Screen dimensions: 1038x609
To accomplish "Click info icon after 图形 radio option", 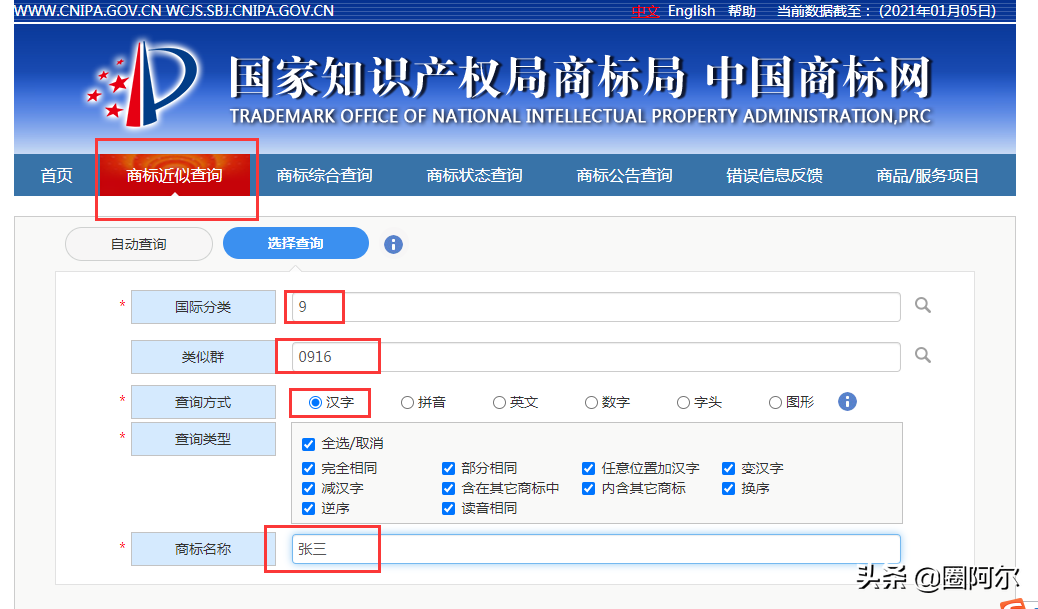I will [847, 402].
